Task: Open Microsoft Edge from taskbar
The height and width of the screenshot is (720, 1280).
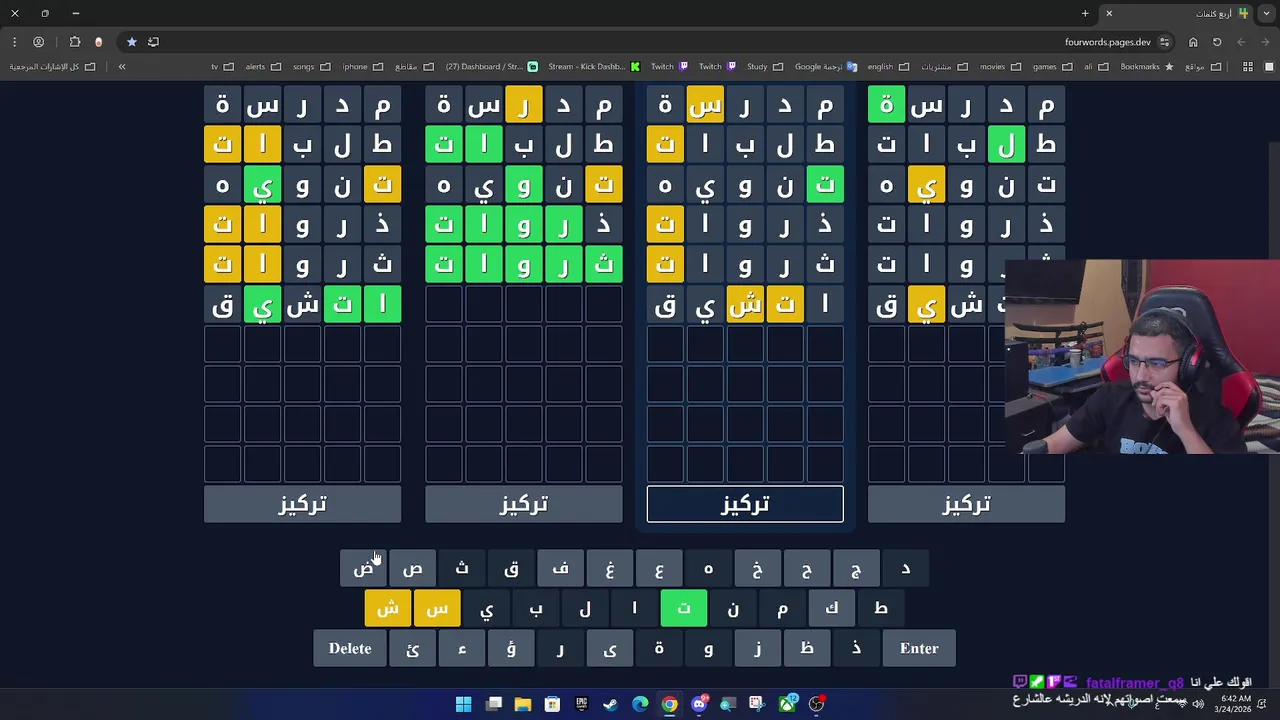Action: (640, 704)
